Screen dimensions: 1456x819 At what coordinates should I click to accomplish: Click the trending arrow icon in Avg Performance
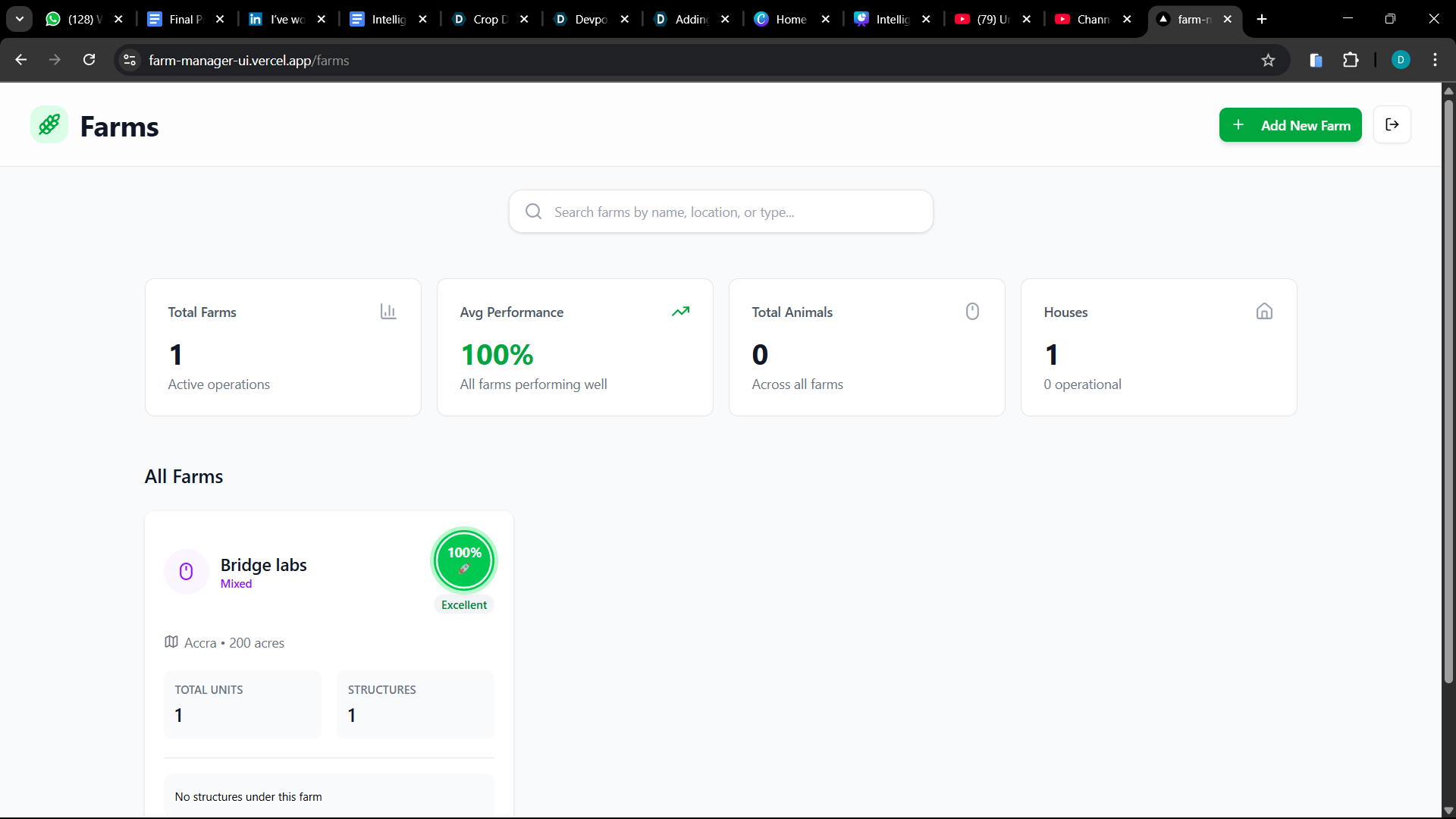click(680, 312)
